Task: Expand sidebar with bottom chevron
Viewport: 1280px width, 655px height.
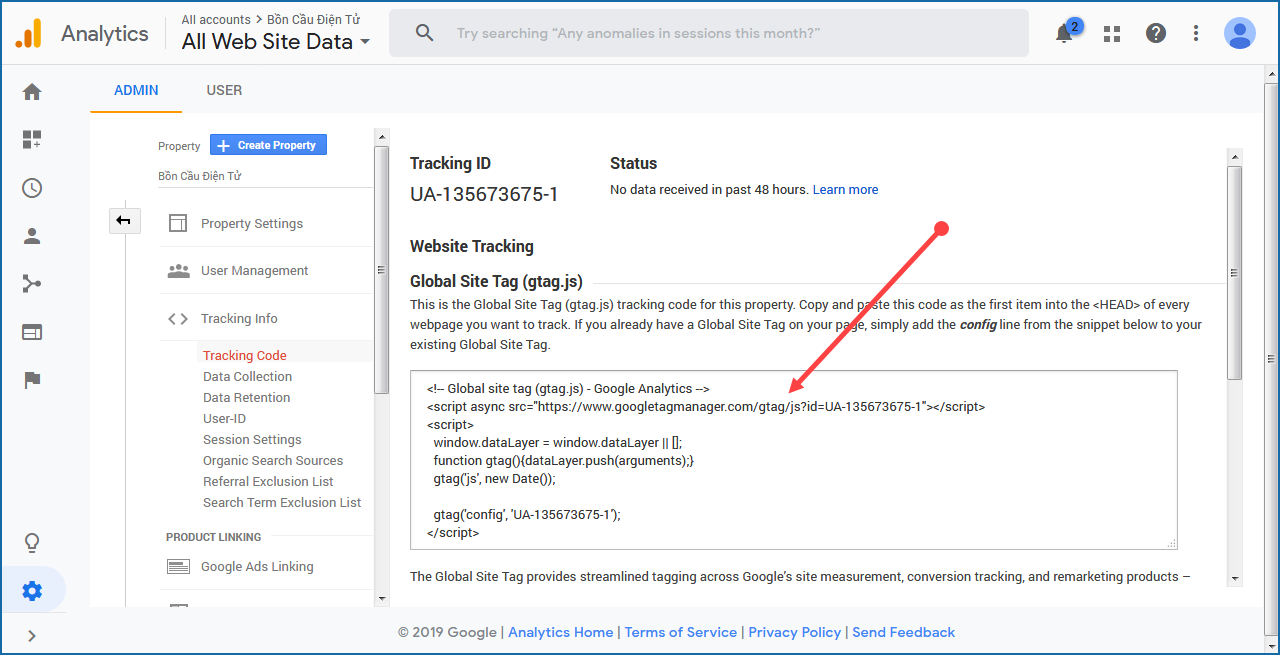Action: [x=32, y=635]
